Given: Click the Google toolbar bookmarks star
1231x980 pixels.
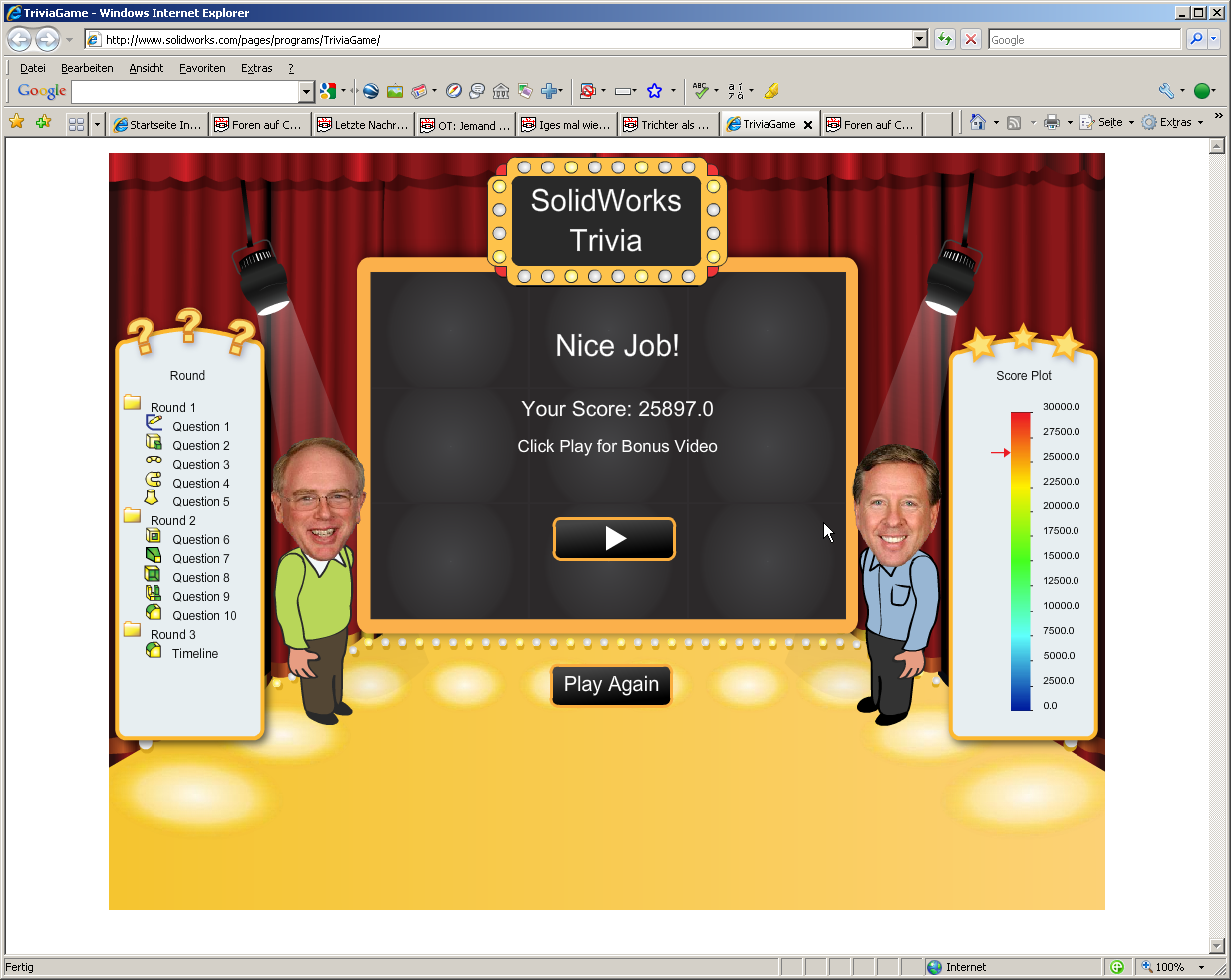Looking at the screenshot, I should point(654,91).
